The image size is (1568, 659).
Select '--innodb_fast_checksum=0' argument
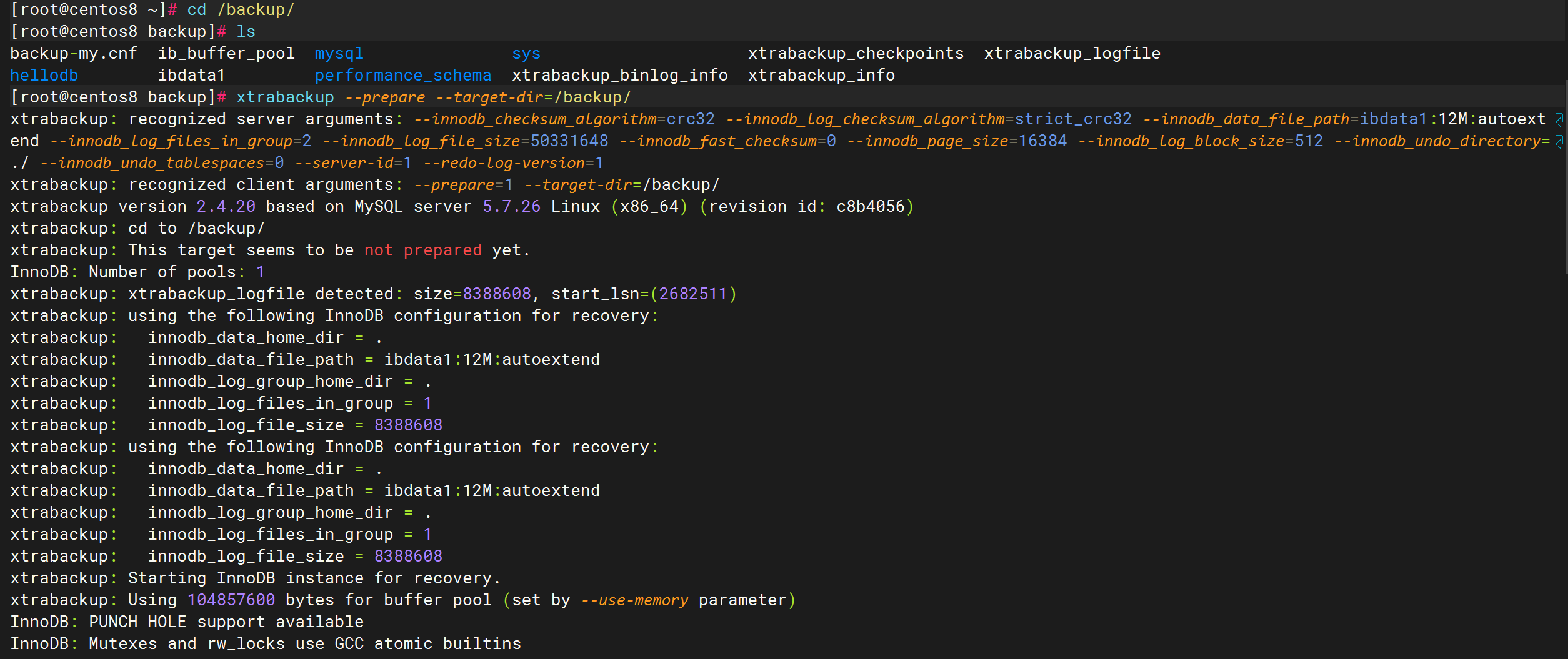(727, 141)
